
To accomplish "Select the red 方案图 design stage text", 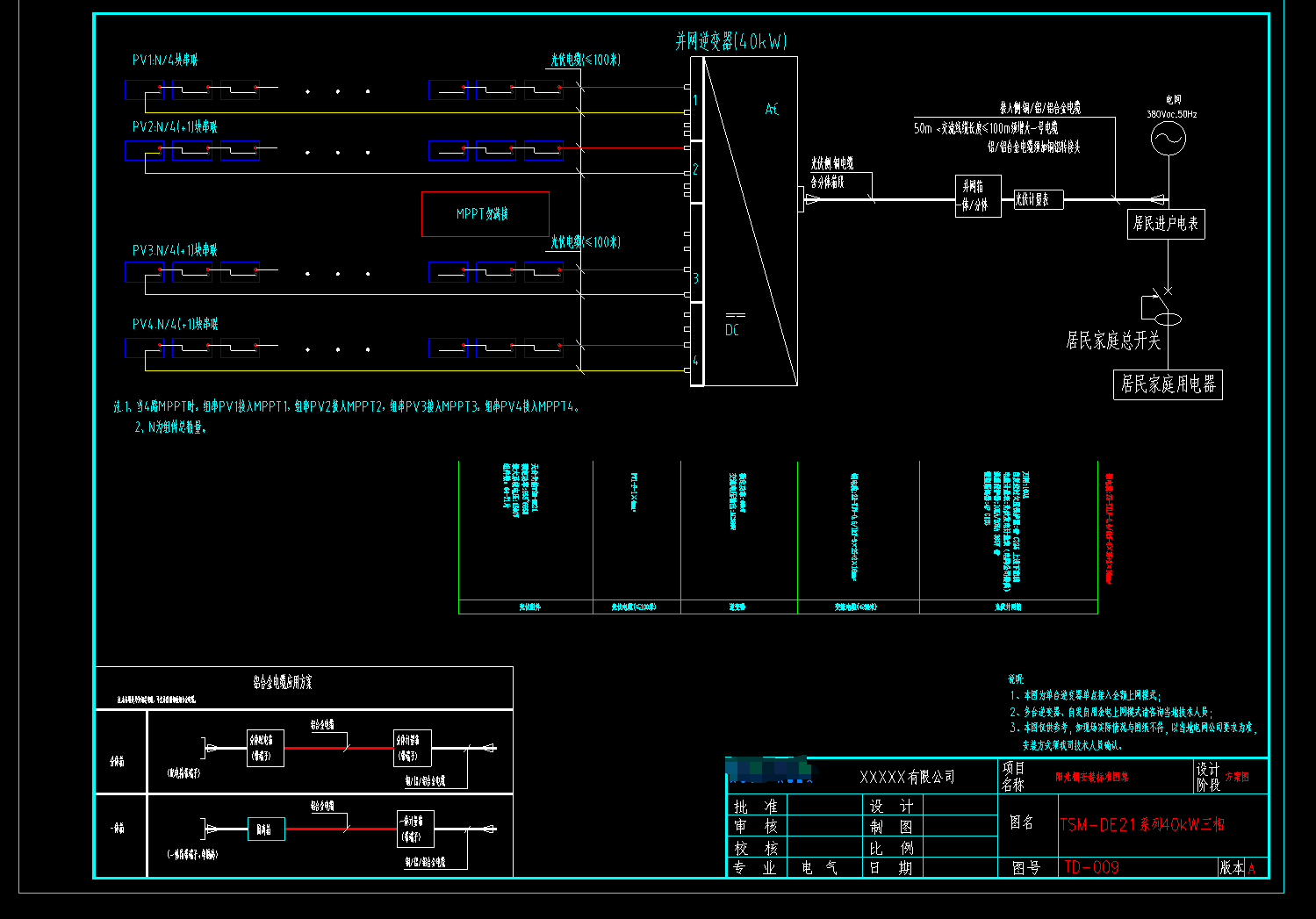I will (x=1237, y=777).
